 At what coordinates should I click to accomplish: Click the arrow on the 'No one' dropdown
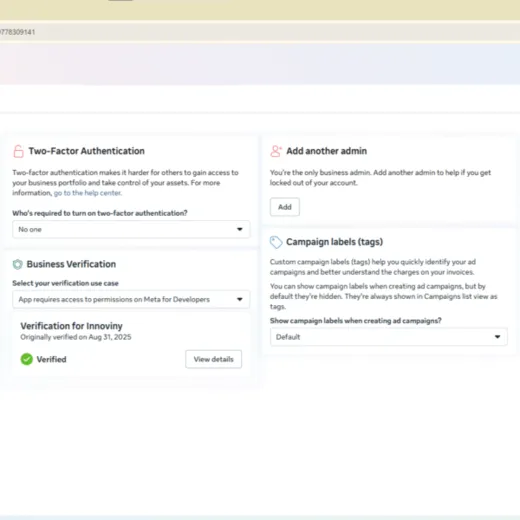tap(240, 229)
